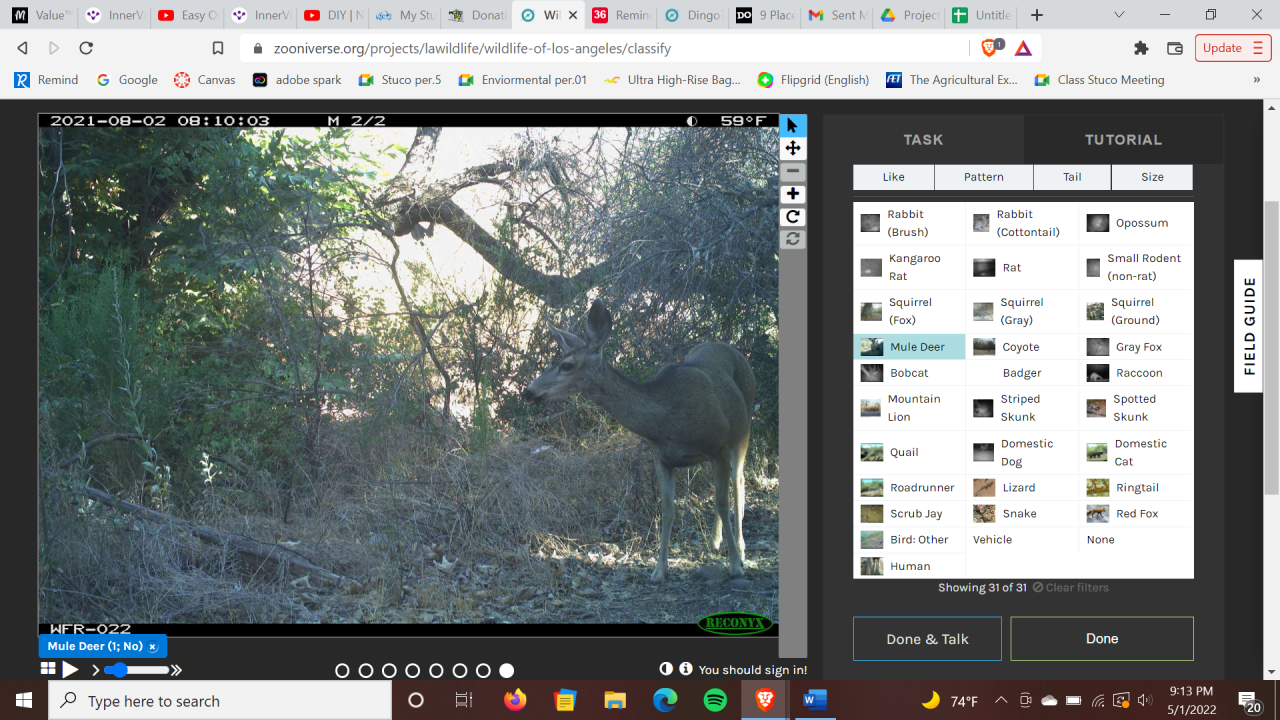Click the grid view icon beside play

point(48,669)
